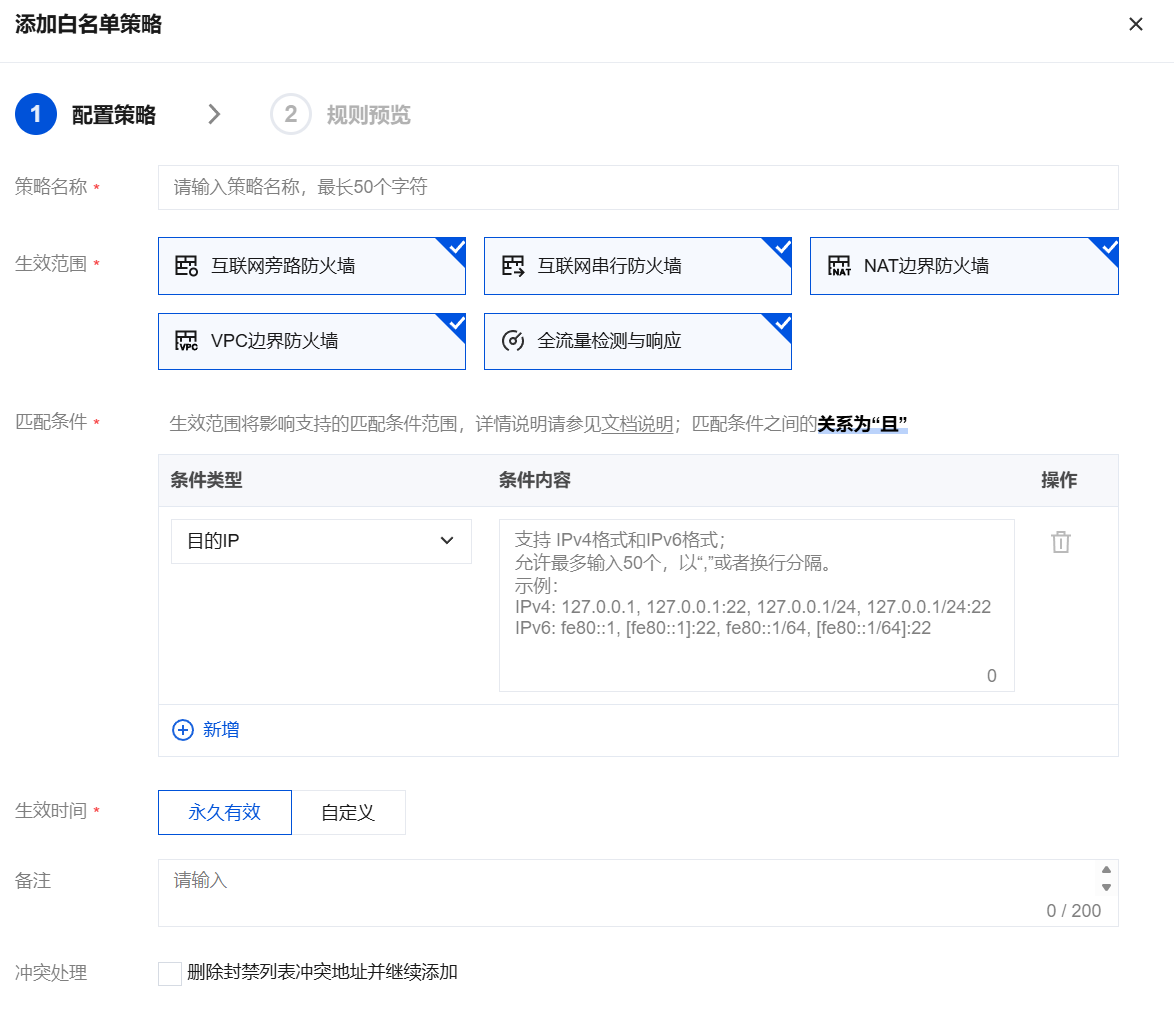This screenshot has width=1174, height=1021.
Task: Enable 删除封禁列表冲突地址并继续添加 checkbox
Action: tap(170, 973)
